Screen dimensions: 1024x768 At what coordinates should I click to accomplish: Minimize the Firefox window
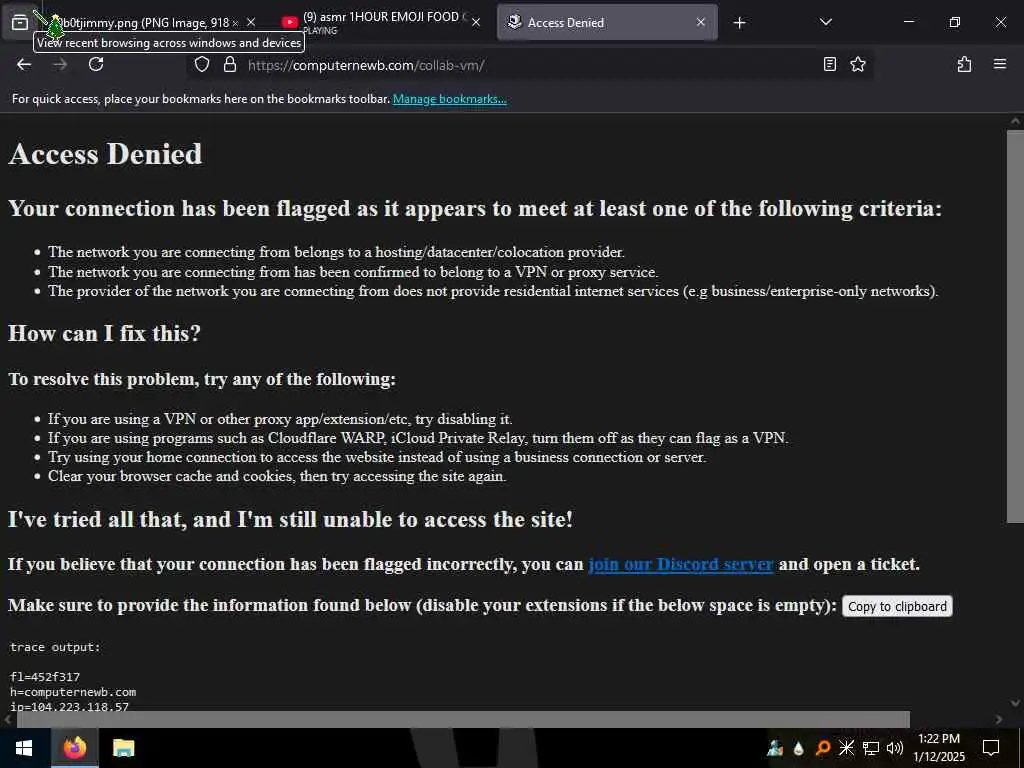click(909, 22)
